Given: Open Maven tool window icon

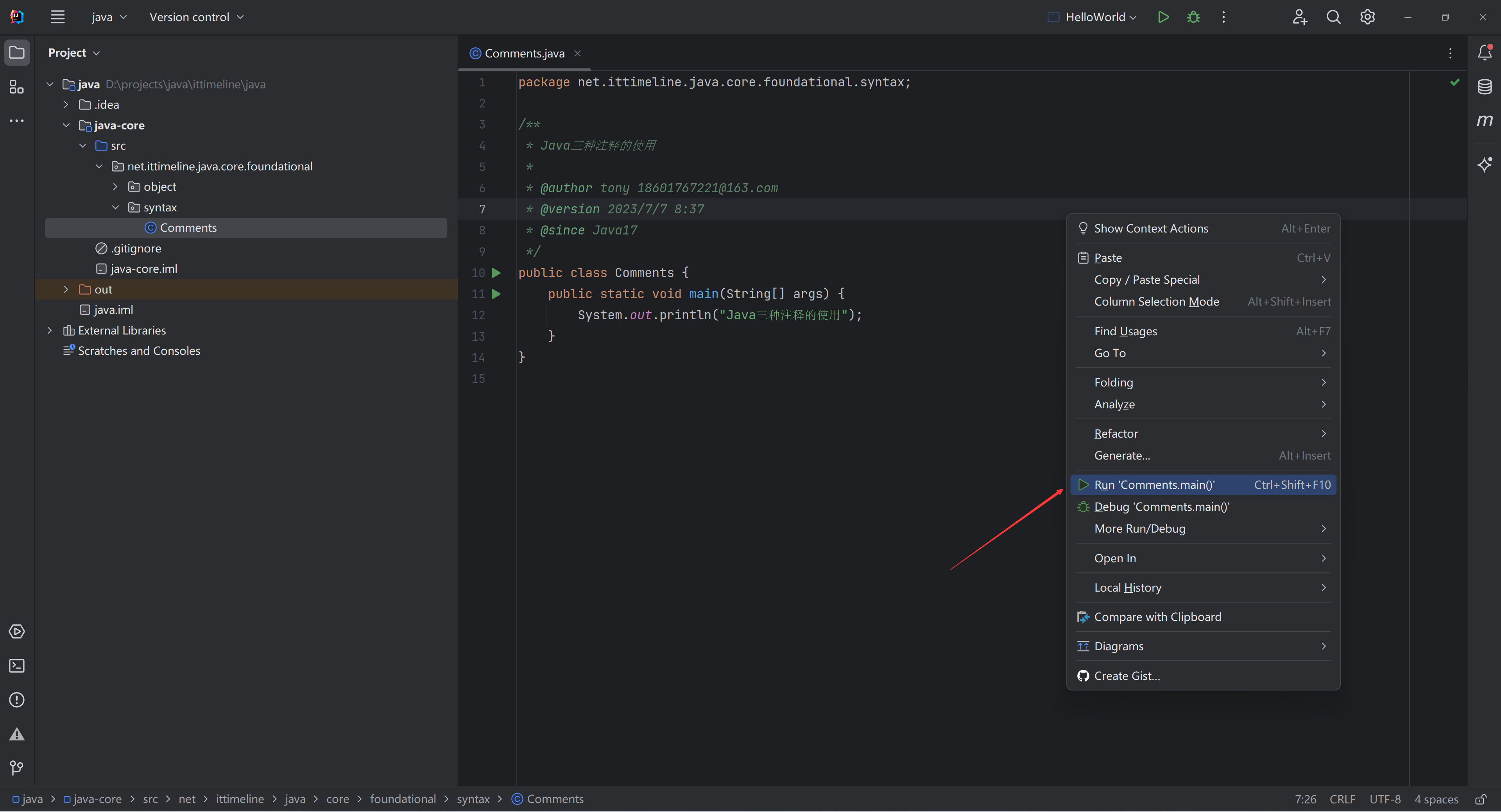Looking at the screenshot, I should tap(1485, 121).
